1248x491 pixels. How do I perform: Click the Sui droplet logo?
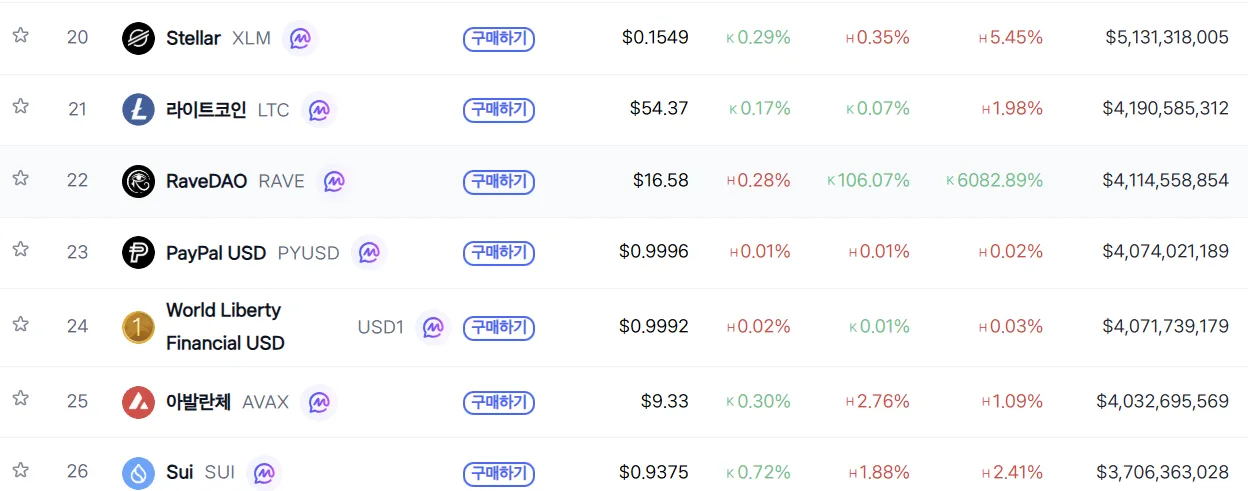[138, 472]
